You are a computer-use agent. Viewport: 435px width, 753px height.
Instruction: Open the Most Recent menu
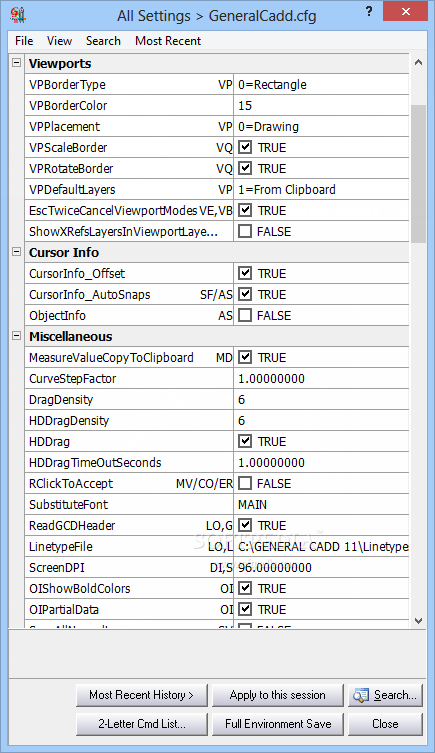(x=168, y=41)
